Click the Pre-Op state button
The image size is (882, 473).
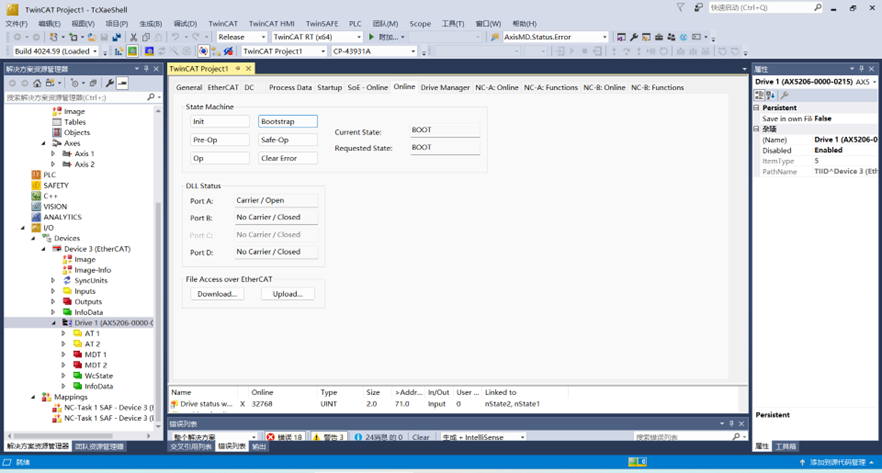click(220, 140)
